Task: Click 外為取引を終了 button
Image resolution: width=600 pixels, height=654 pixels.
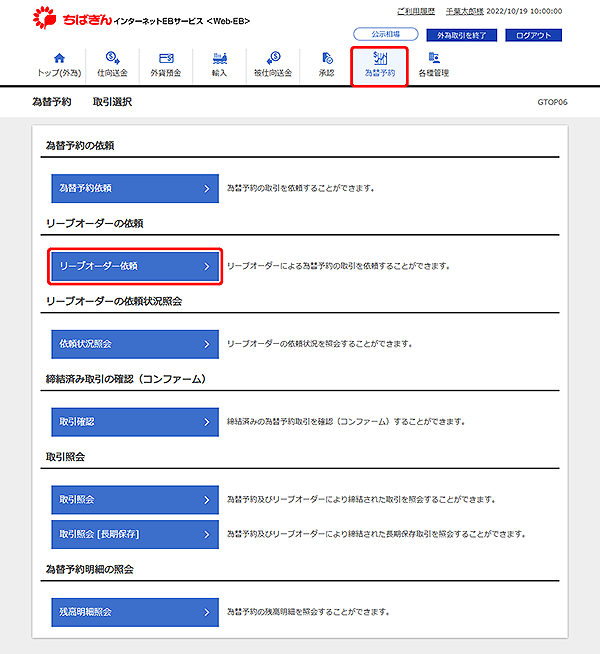Action: click(462, 35)
